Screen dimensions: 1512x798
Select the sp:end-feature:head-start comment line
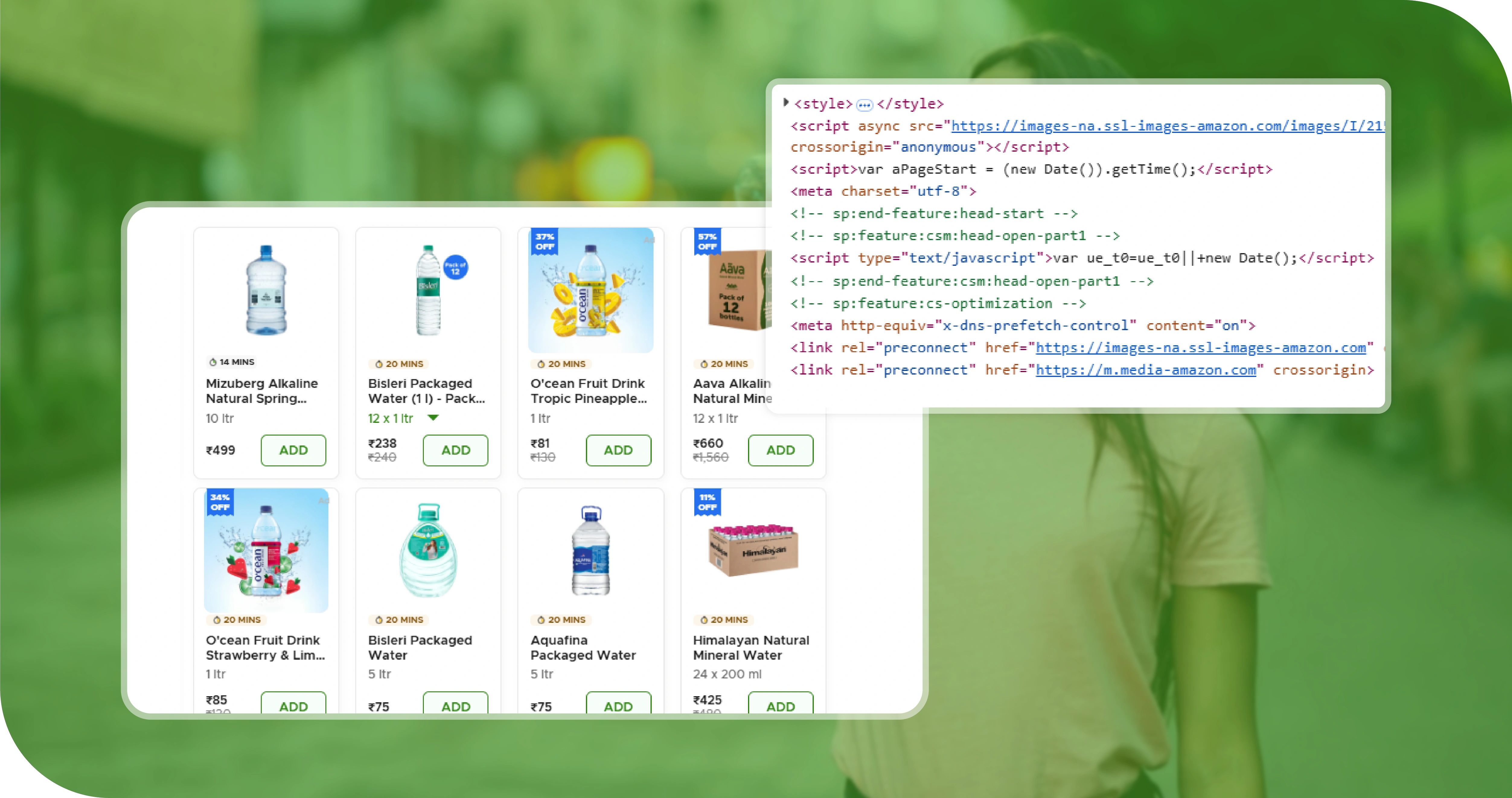click(934, 214)
